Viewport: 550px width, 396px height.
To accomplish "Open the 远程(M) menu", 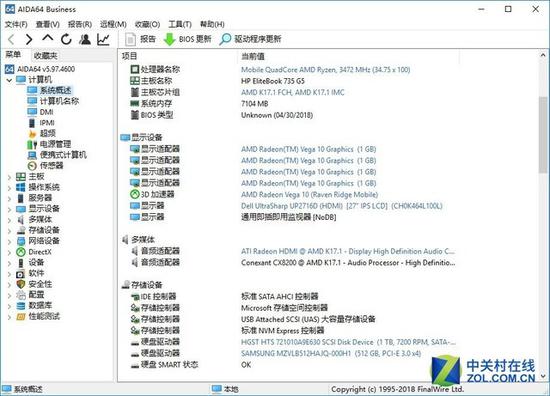I will (113, 24).
